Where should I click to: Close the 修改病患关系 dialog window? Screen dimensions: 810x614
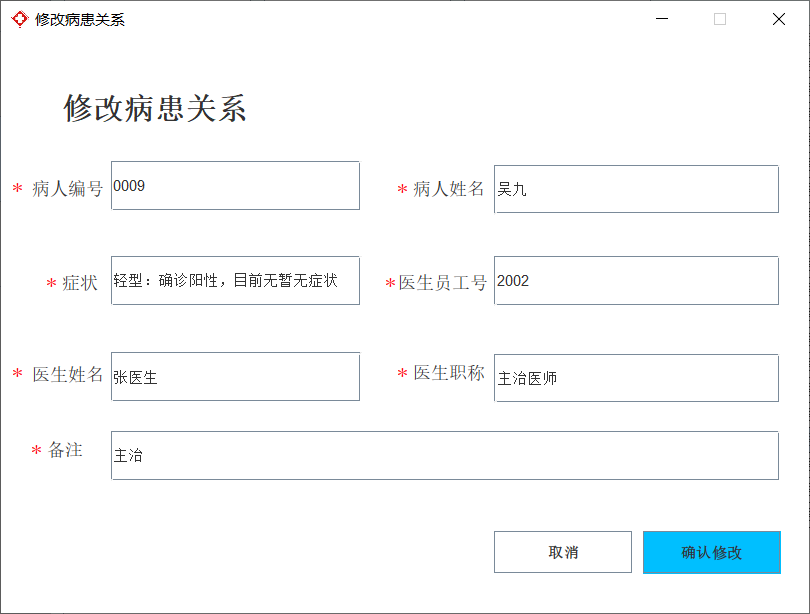pos(778,19)
